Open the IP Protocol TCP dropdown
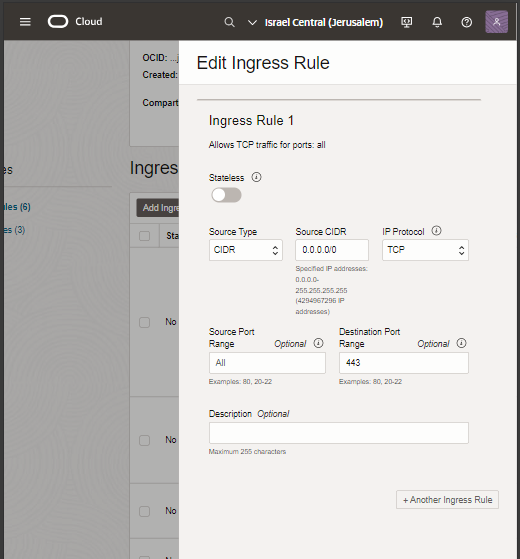This screenshot has height=559, width=520. [x=425, y=250]
